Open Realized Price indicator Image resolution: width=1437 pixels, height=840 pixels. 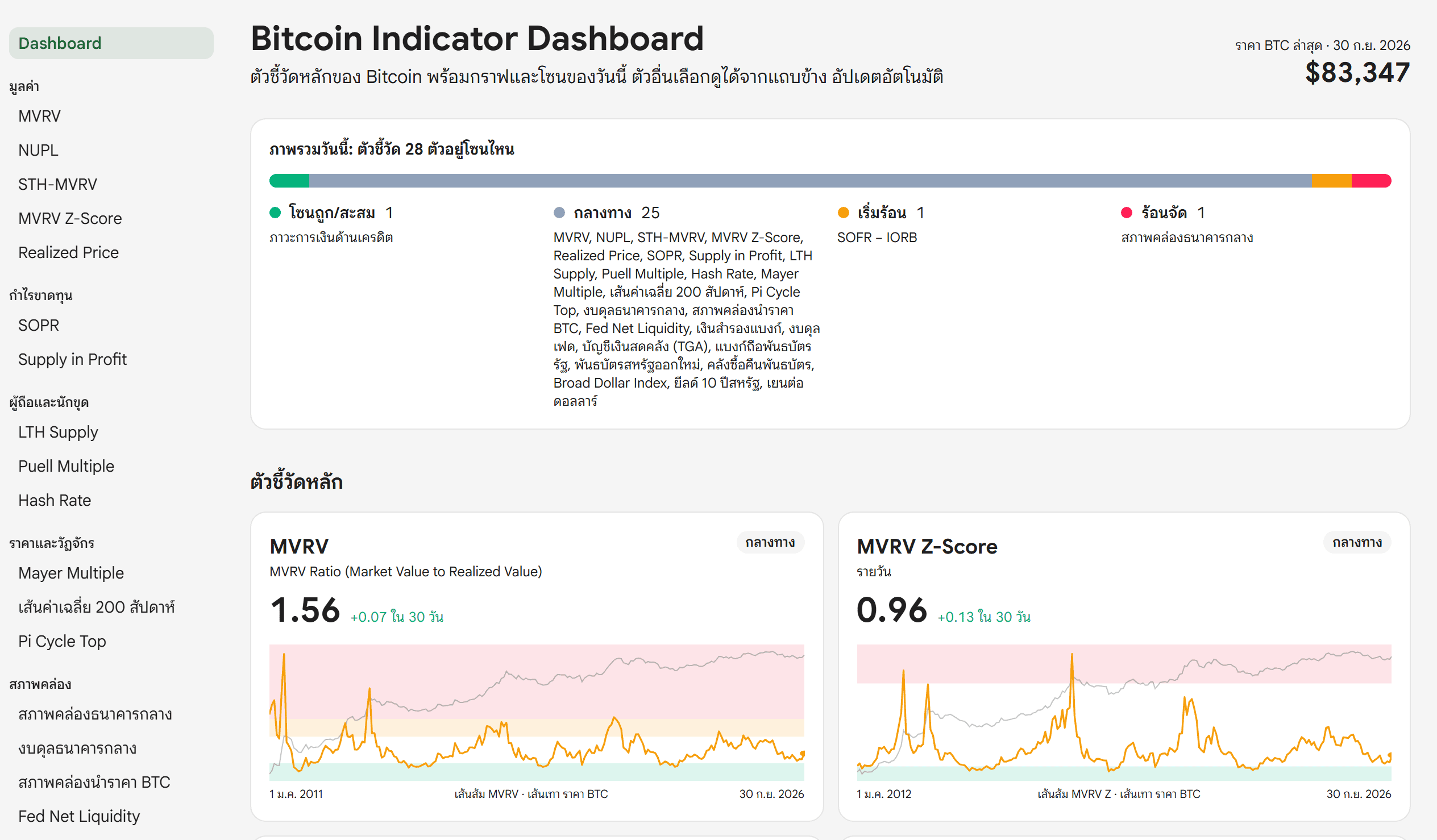(68, 253)
